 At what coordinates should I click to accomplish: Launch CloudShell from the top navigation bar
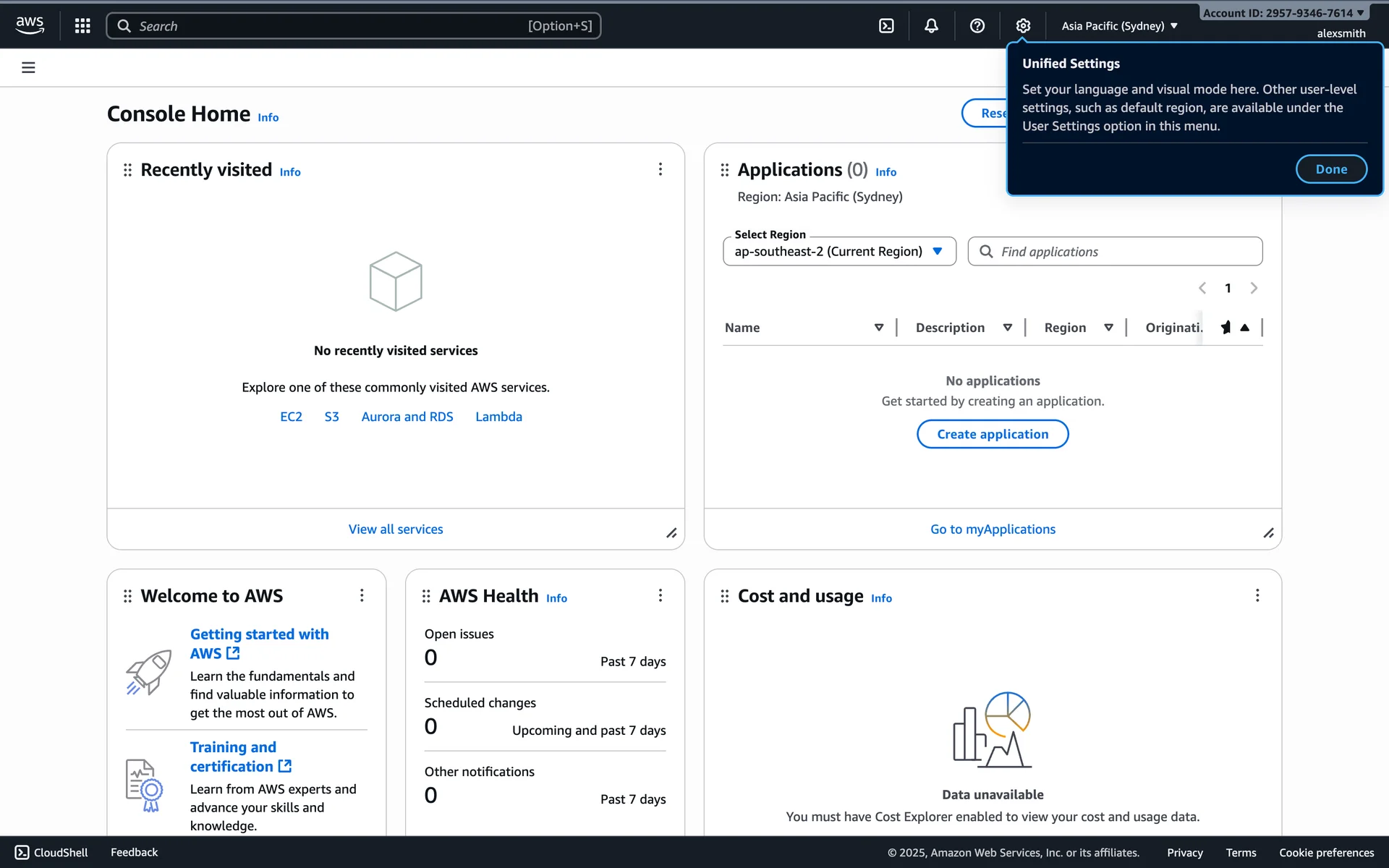(x=886, y=26)
